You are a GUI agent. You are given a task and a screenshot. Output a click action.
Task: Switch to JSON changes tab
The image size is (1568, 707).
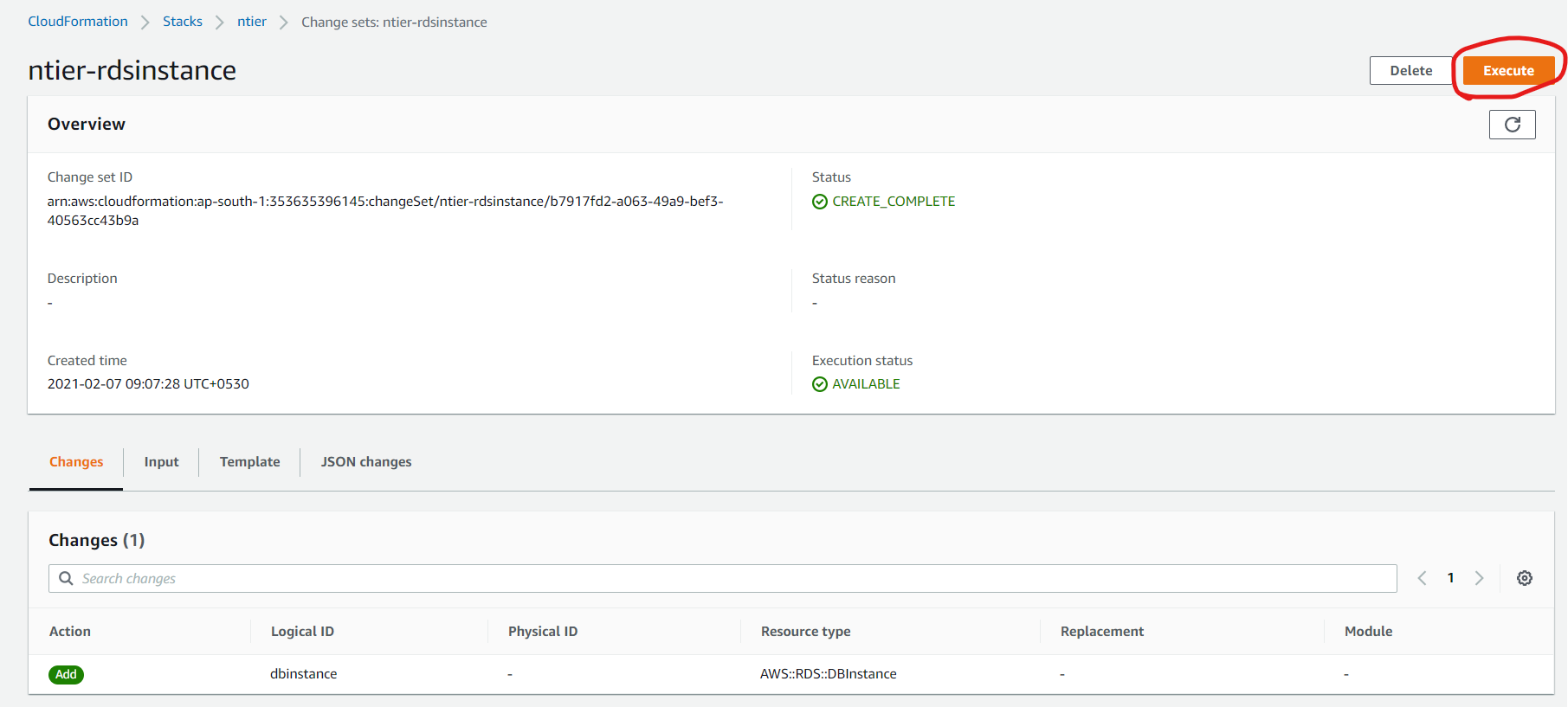point(366,462)
